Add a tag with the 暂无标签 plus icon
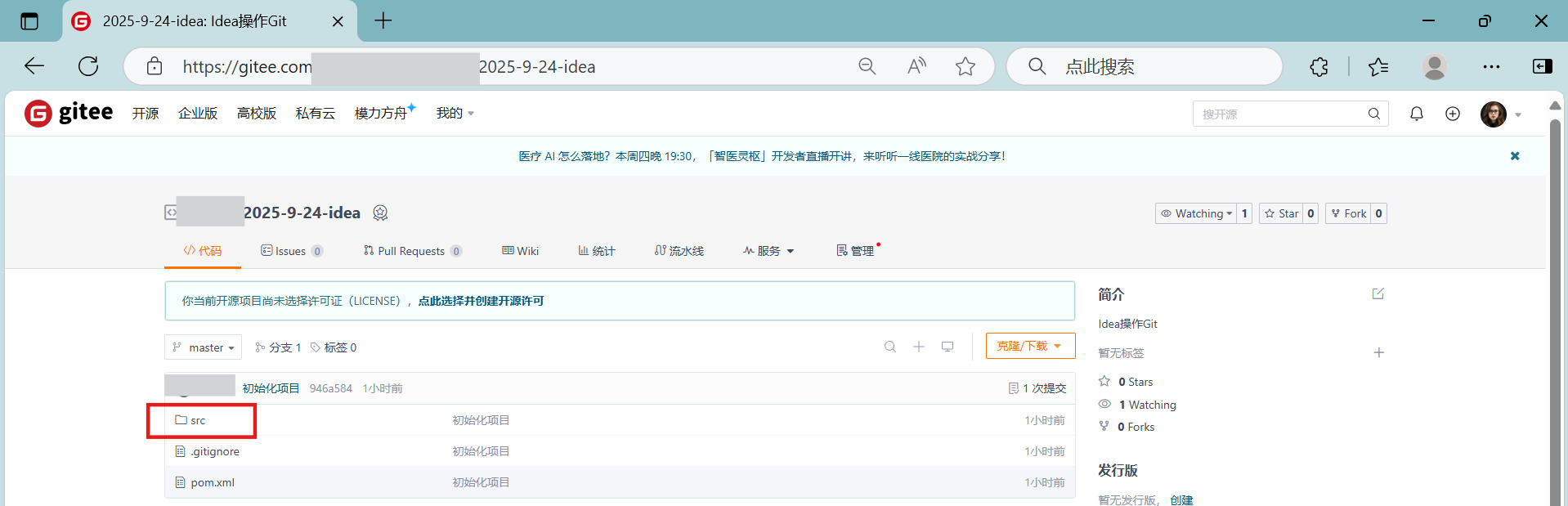 [1379, 352]
